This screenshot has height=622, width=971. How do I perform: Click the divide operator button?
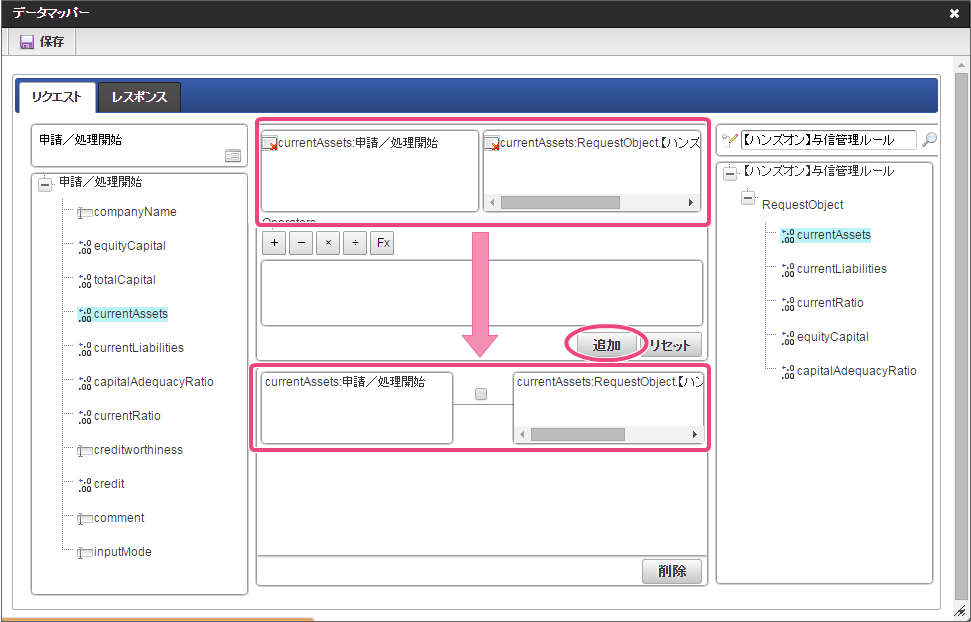[x=355, y=243]
